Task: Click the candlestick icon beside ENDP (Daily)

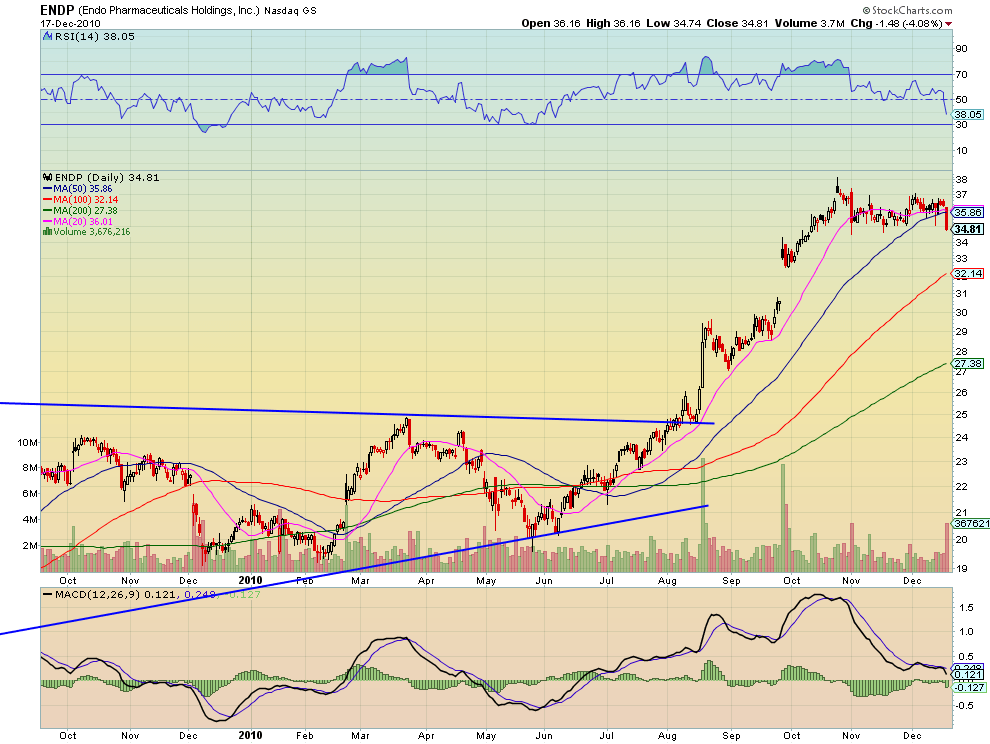Action: [47, 177]
